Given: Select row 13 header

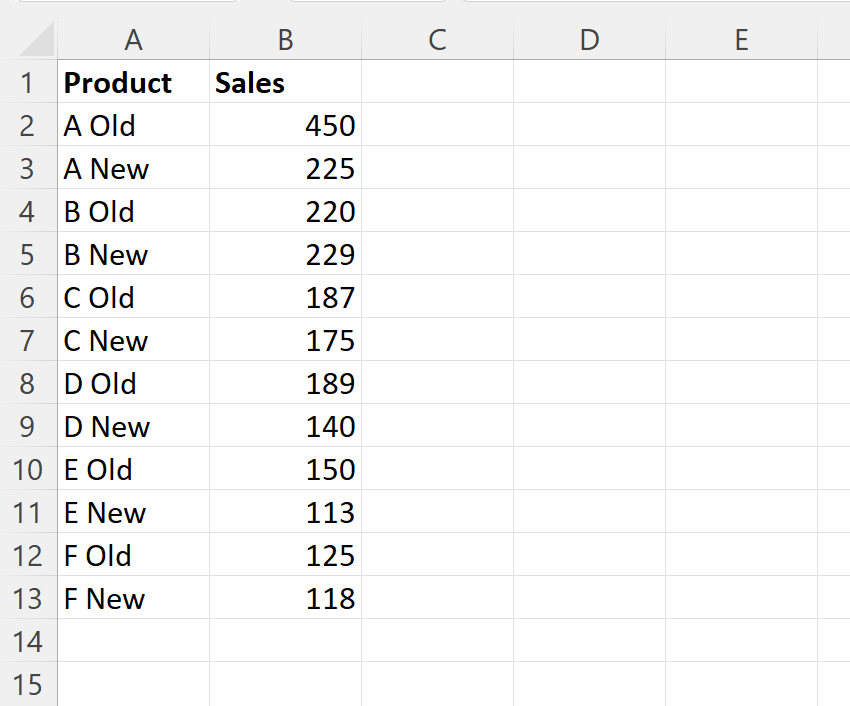Looking at the screenshot, I should pyautogui.click(x=28, y=598).
